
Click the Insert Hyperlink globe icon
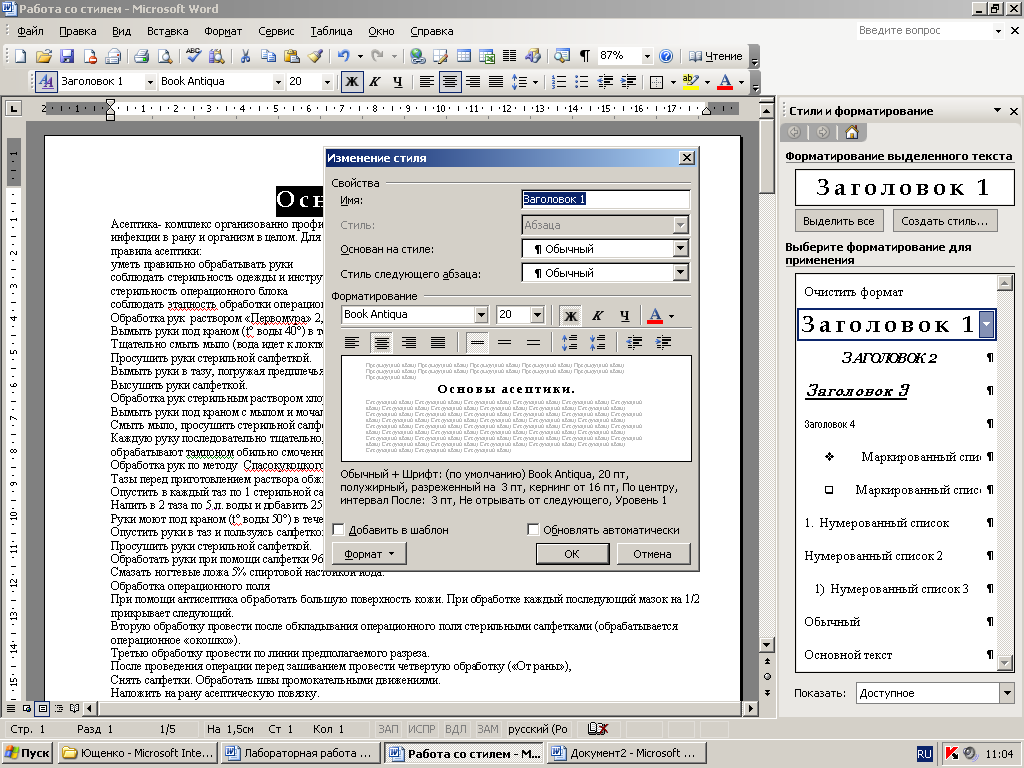coord(417,56)
